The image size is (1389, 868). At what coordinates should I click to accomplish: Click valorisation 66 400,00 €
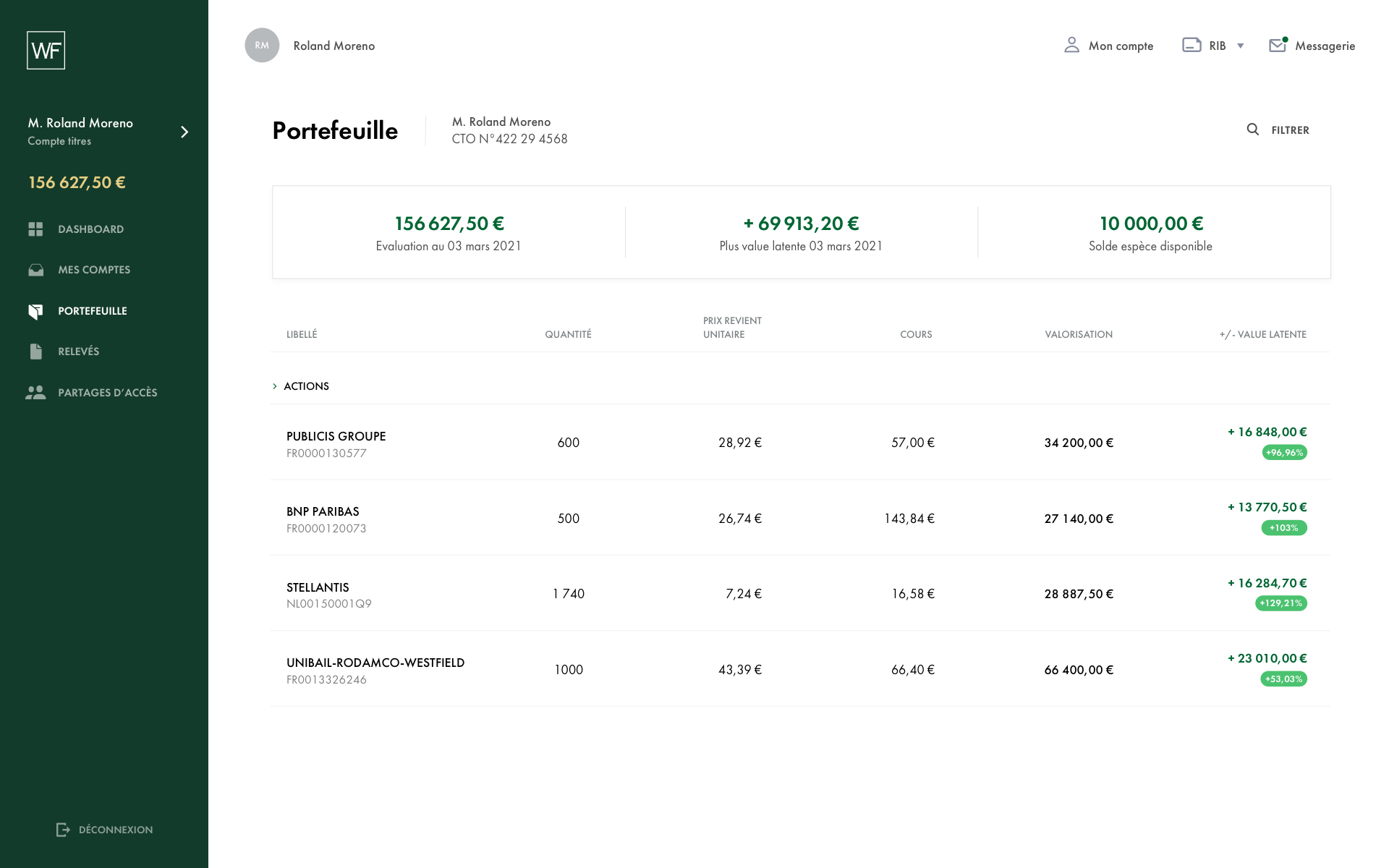[x=1079, y=670]
